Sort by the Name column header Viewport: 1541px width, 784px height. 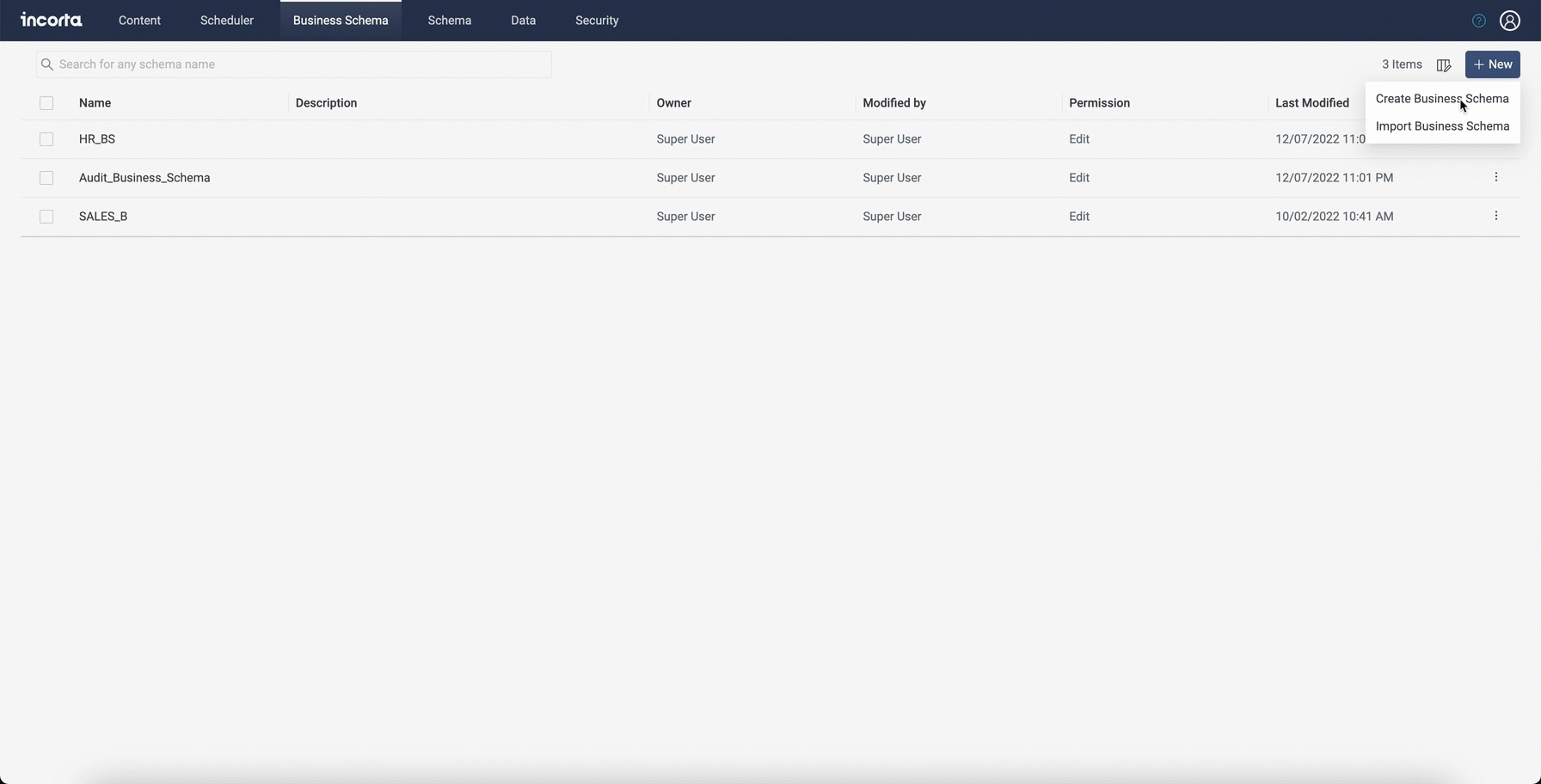pos(95,103)
